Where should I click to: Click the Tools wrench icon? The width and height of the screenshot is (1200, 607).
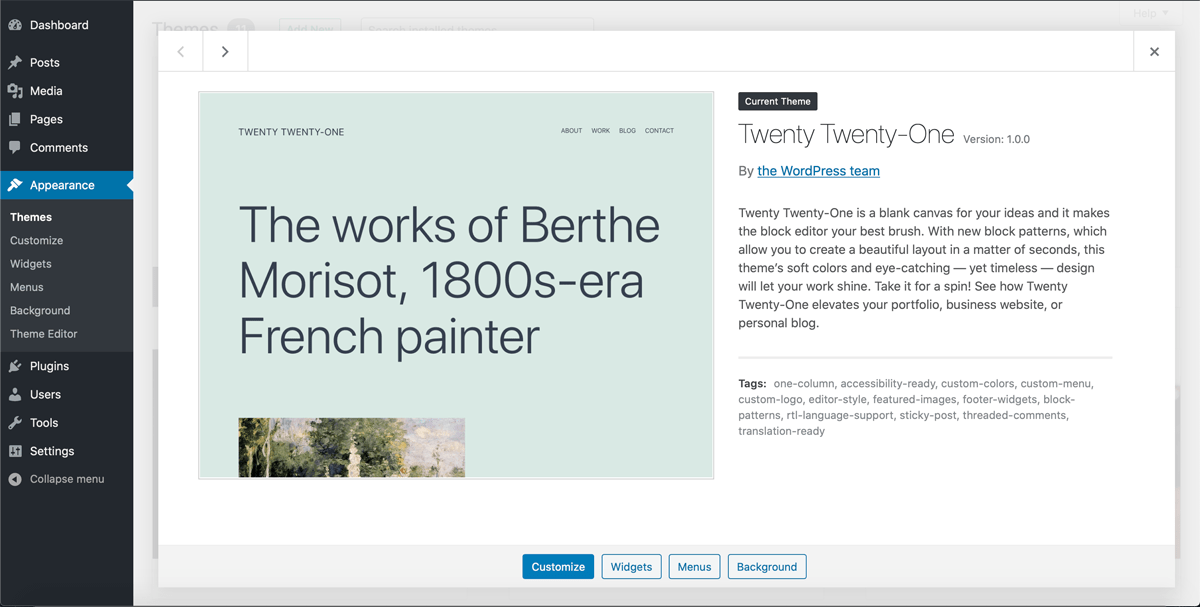pos(15,423)
